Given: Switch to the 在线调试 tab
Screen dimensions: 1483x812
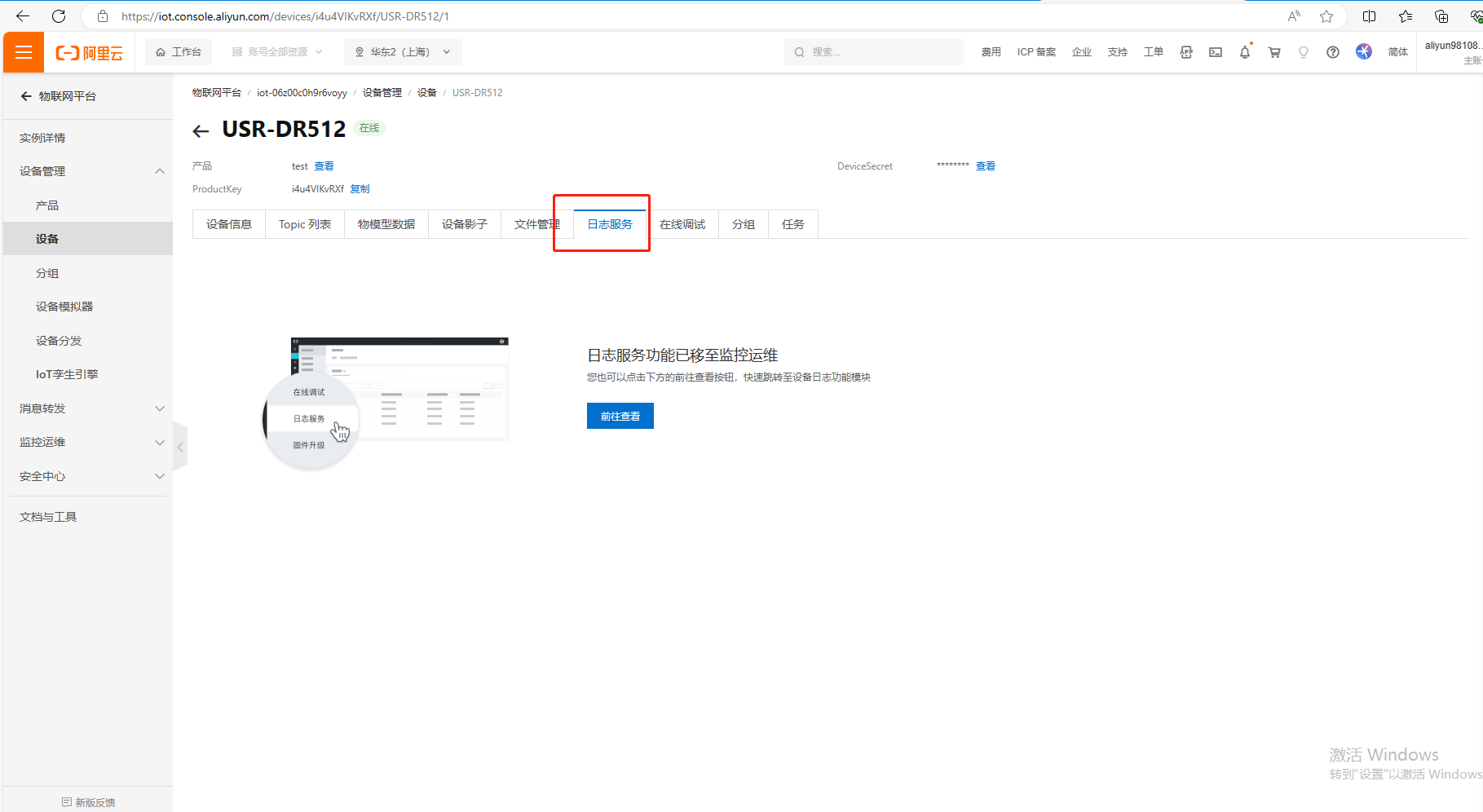Looking at the screenshot, I should tap(682, 224).
